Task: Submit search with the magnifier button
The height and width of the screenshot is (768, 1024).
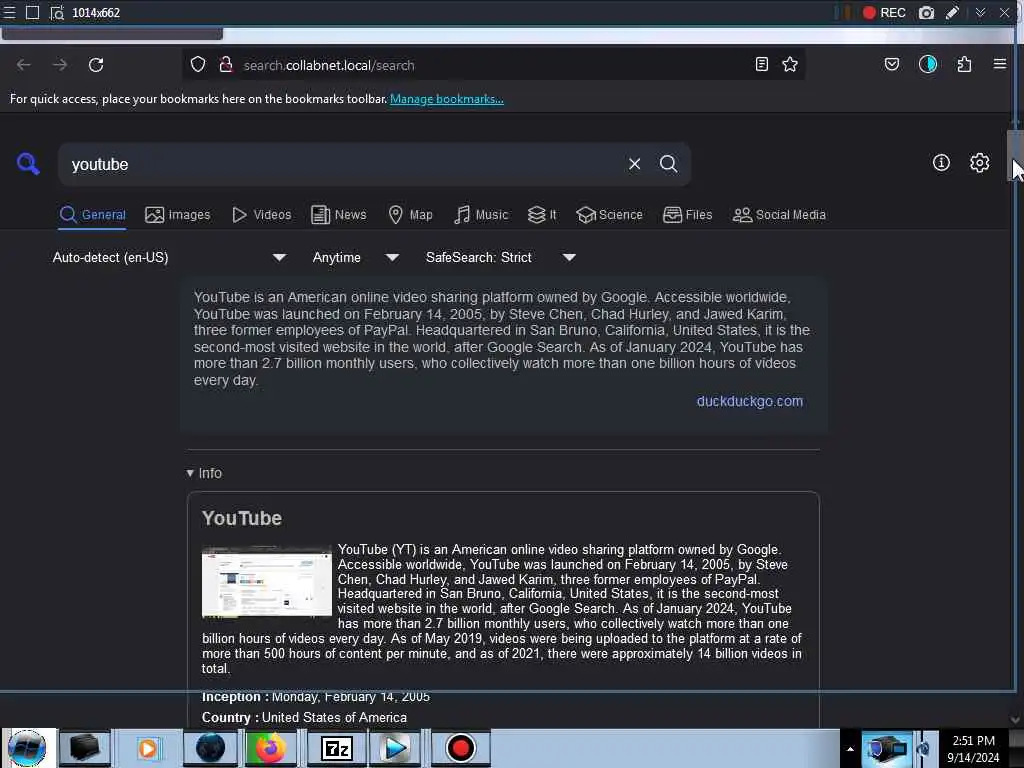Action: (668, 164)
